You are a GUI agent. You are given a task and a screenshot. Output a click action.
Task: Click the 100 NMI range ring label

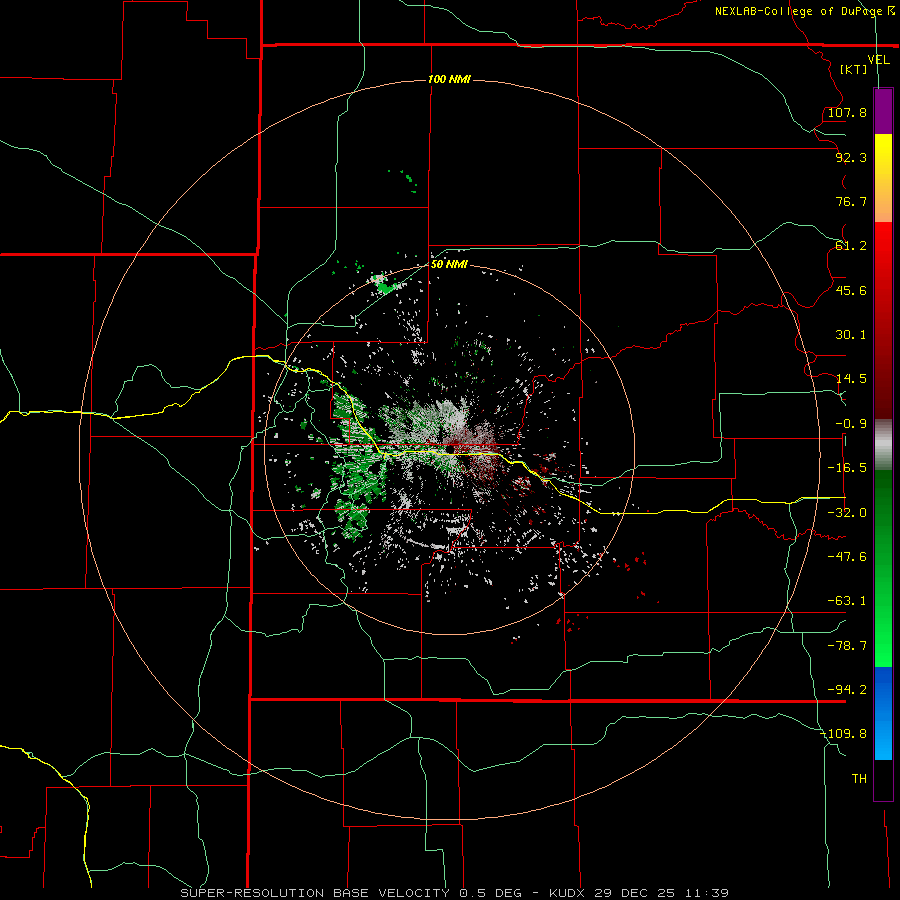(449, 79)
